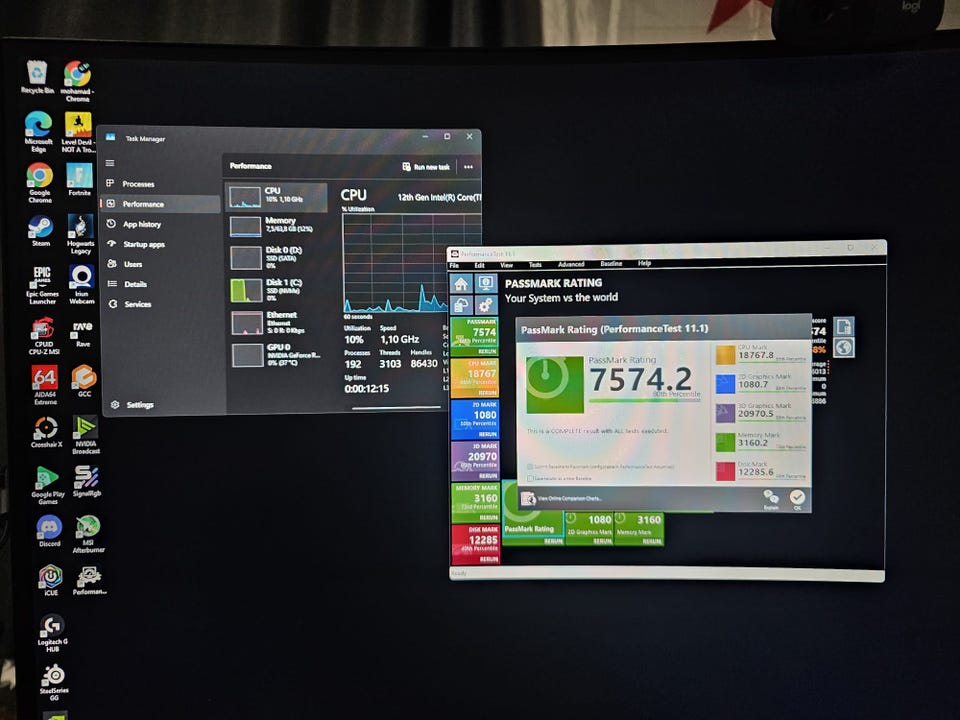This screenshot has height=720, width=960.
Task: Click the Explain icon in rating dialog
Action: pos(771,500)
